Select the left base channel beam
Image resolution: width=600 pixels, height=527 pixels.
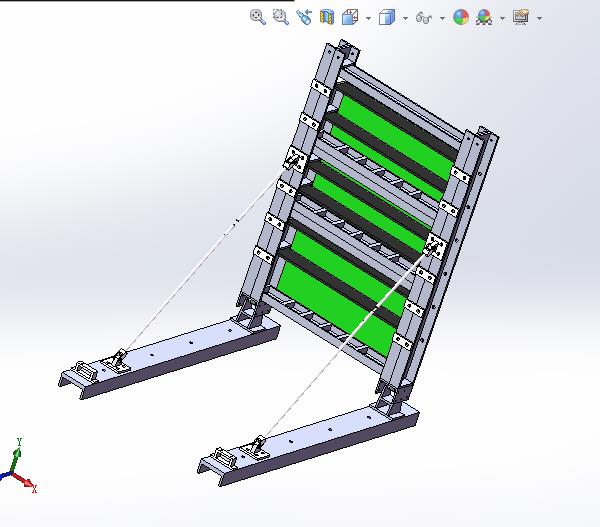(x=172, y=354)
